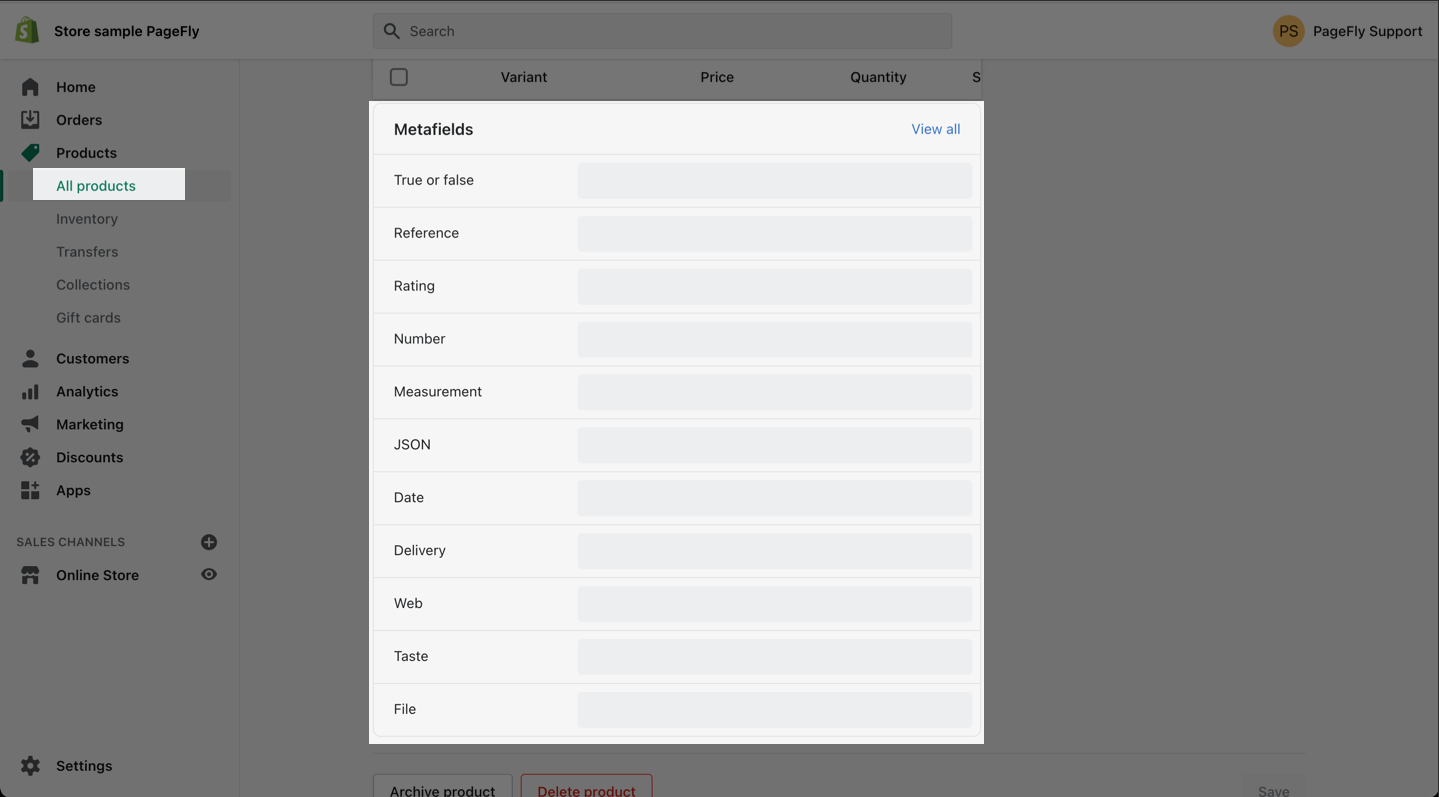The width and height of the screenshot is (1439, 797).
Task: Click the Taste metafield input
Action: pos(774,657)
